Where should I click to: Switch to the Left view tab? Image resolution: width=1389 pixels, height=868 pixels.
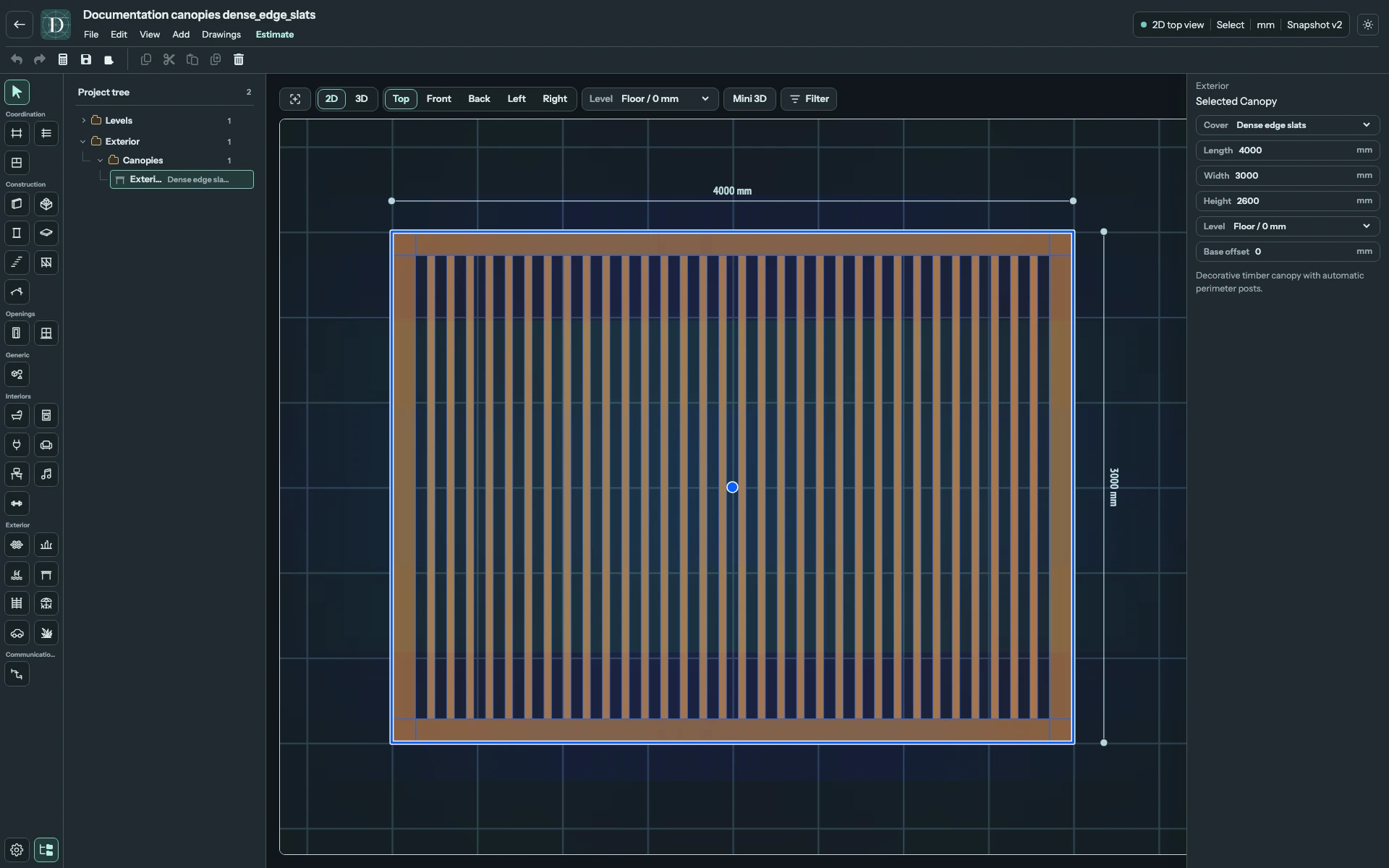tap(517, 99)
